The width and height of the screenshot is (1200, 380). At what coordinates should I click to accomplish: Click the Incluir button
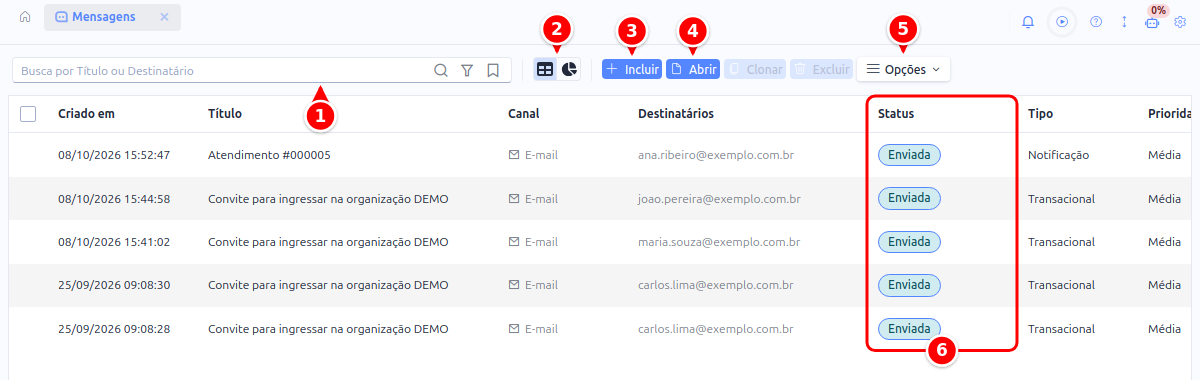[x=631, y=70]
